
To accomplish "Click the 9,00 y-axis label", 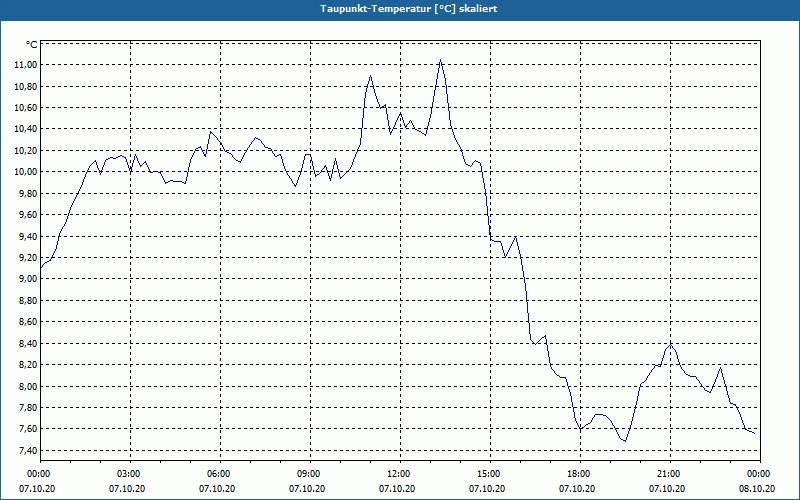I will pyautogui.click(x=28, y=279).
